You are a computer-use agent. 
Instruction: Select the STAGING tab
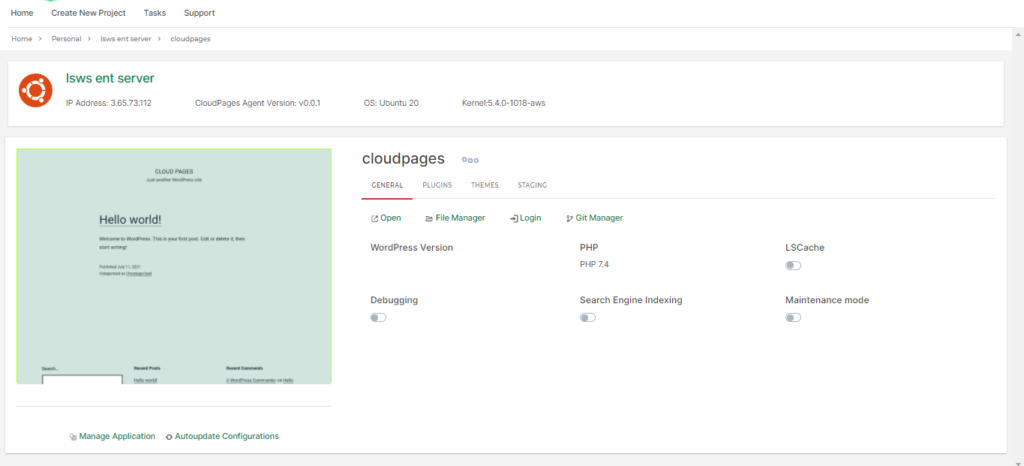click(x=532, y=185)
